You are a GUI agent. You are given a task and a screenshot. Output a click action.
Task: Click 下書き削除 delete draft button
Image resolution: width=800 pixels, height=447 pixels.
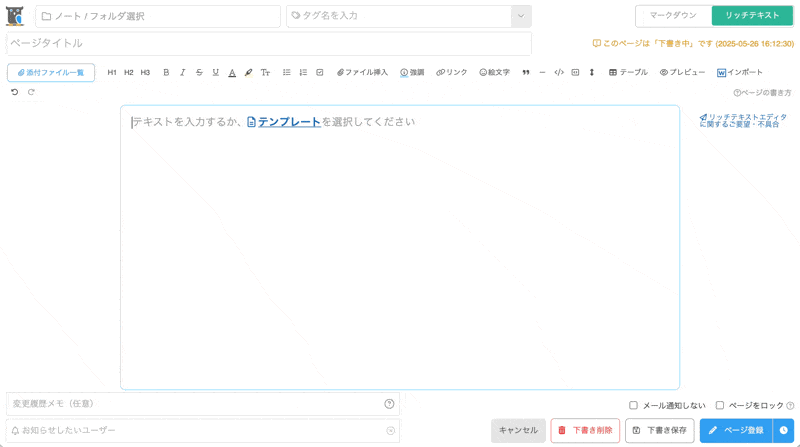tap(585, 431)
